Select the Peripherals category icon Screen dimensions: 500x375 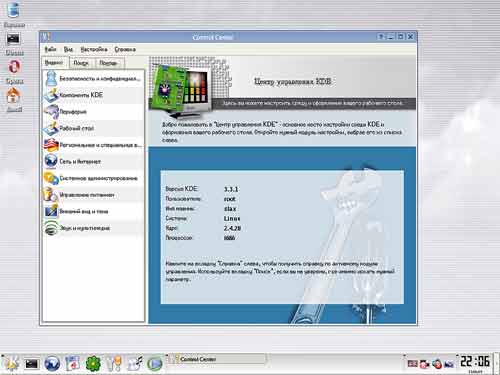coord(51,112)
